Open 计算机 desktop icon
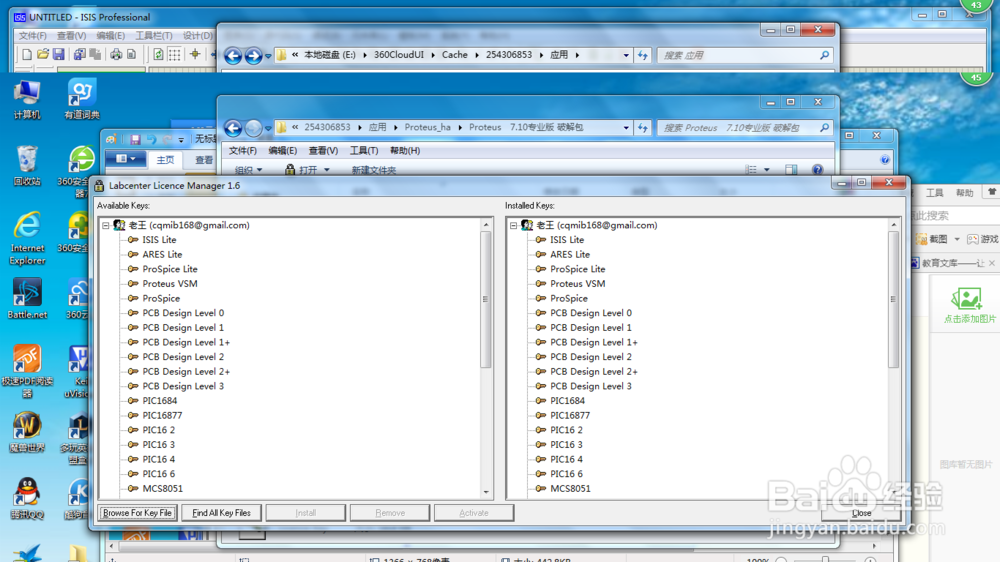This screenshot has height=562, width=1000. pos(27,100)
